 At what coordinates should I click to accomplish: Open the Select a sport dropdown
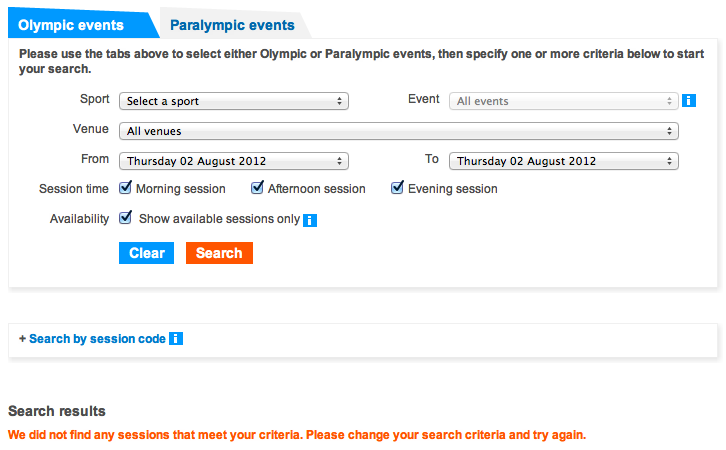click(233, 101)
